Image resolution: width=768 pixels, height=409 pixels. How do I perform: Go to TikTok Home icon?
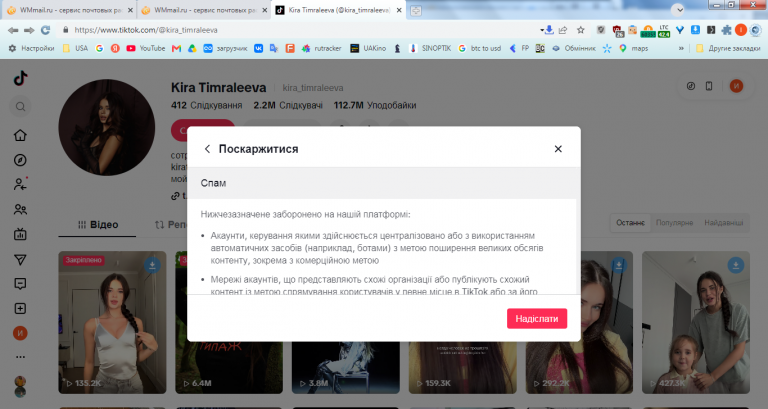click(20, 135)
